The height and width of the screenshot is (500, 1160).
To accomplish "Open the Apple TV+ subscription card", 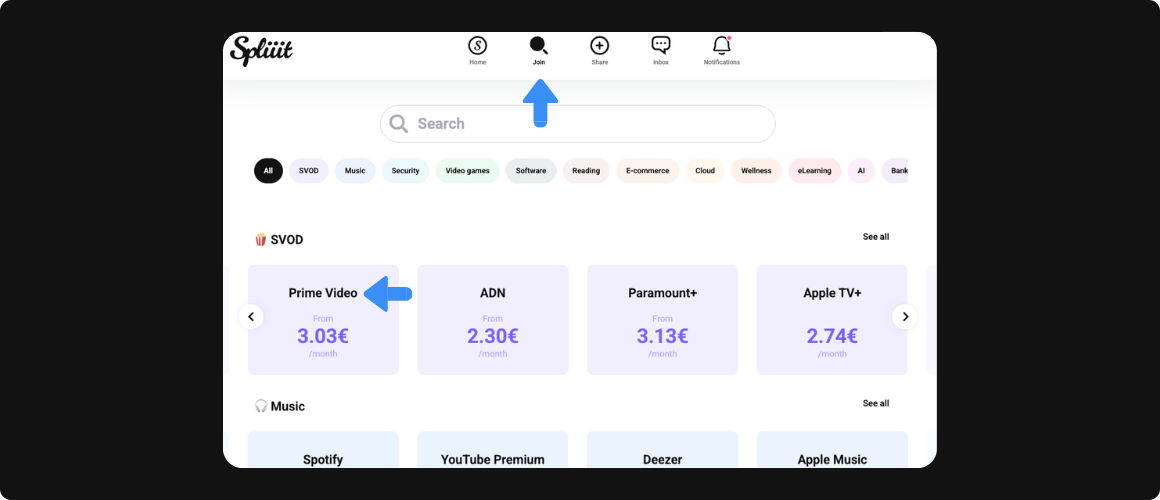I will [832, 320].
